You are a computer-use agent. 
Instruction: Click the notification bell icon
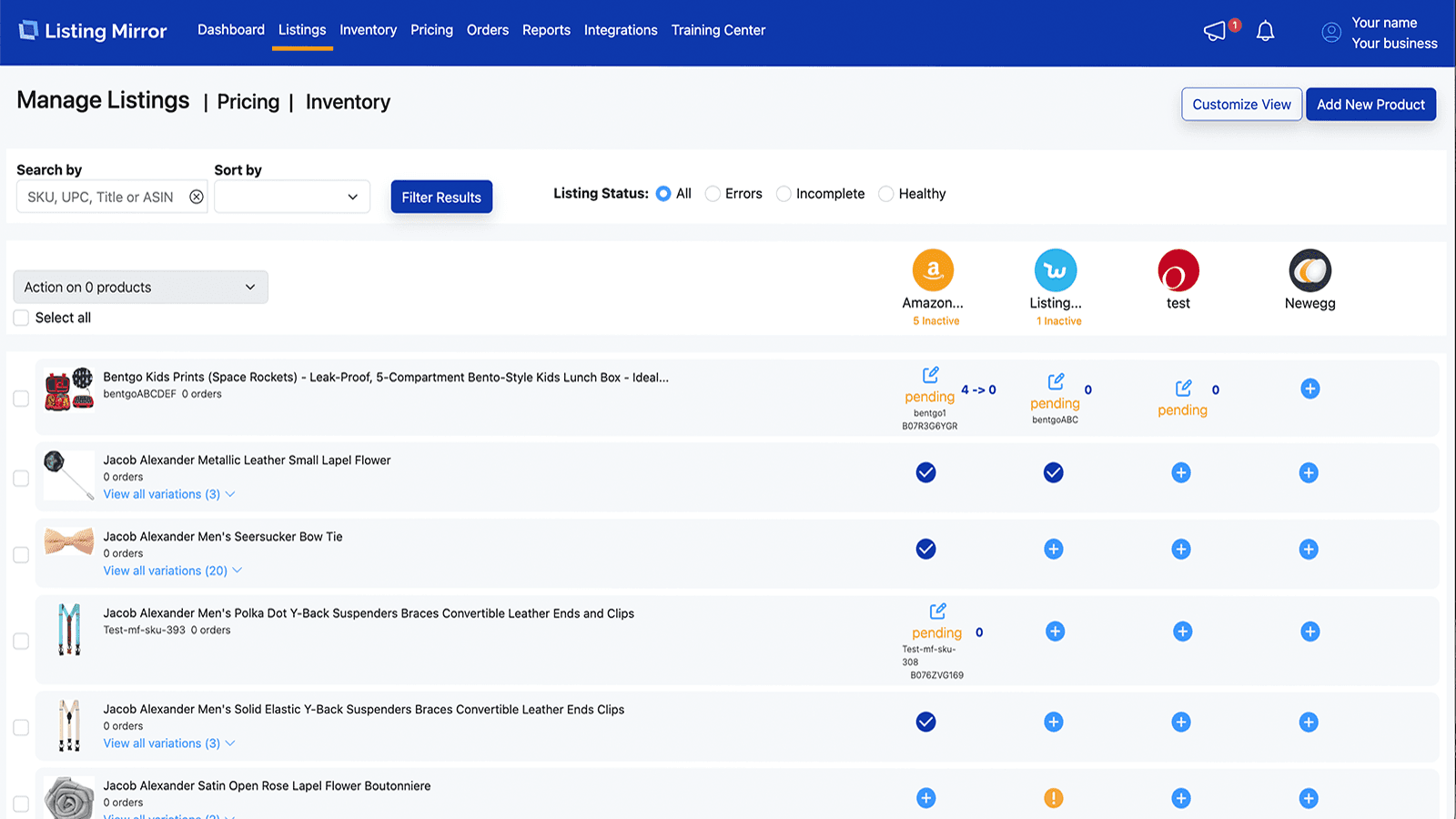[1265, 31]
